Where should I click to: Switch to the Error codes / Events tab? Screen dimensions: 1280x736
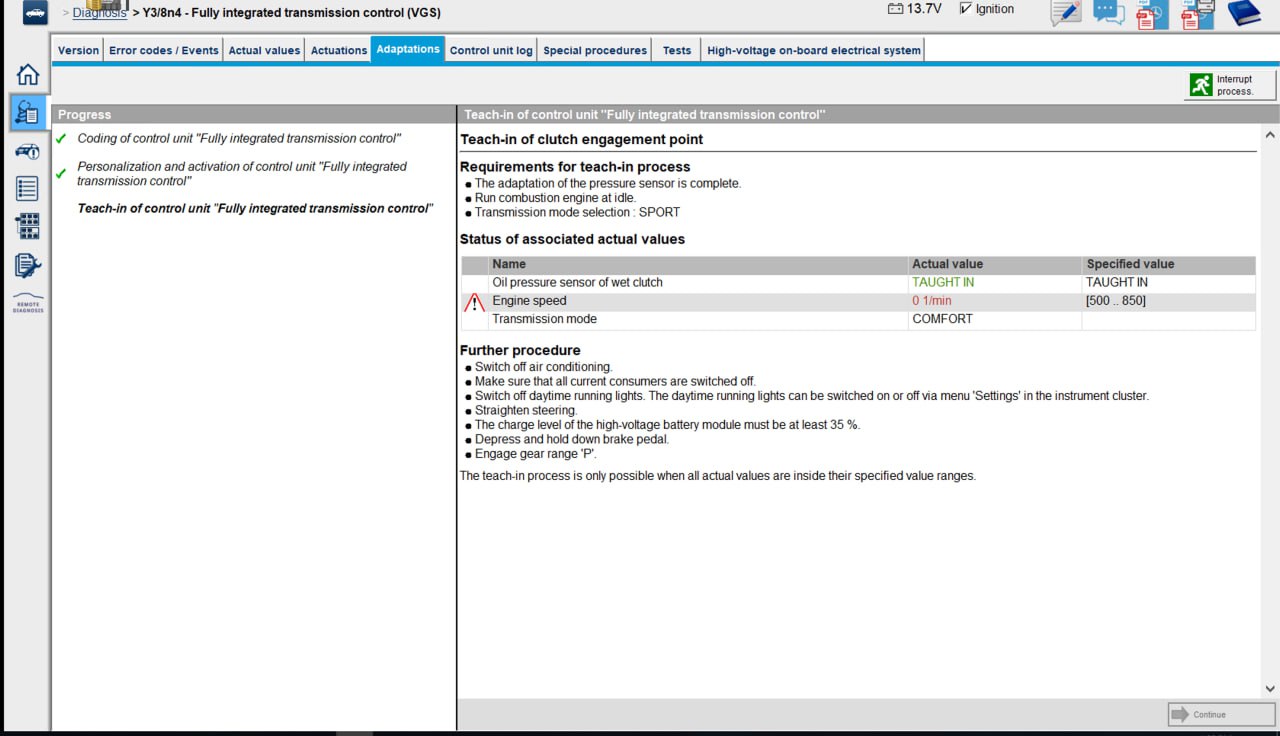tap(164, 50)
